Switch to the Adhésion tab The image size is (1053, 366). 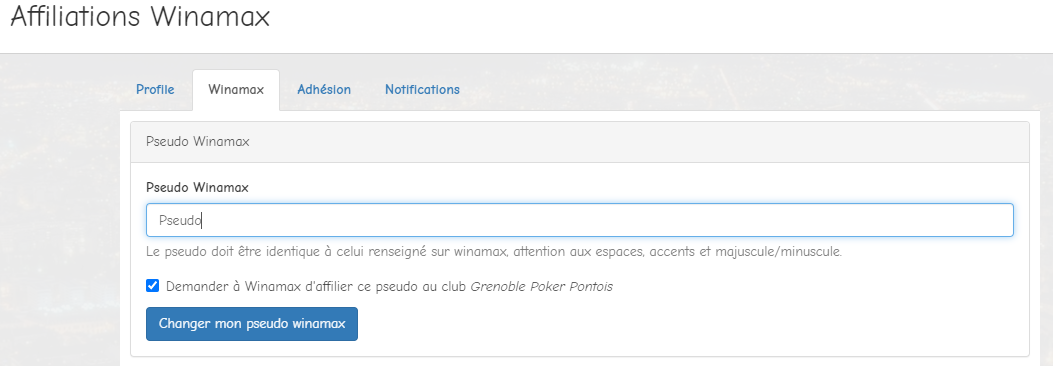pyautogui.click(x=324, y=89)
